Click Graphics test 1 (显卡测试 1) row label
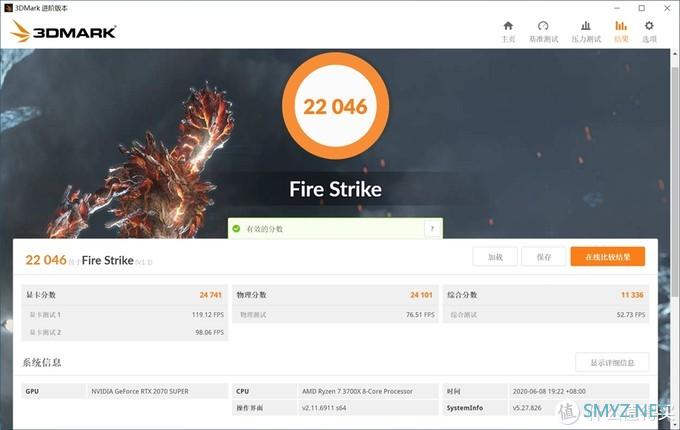 click(45, 315)
